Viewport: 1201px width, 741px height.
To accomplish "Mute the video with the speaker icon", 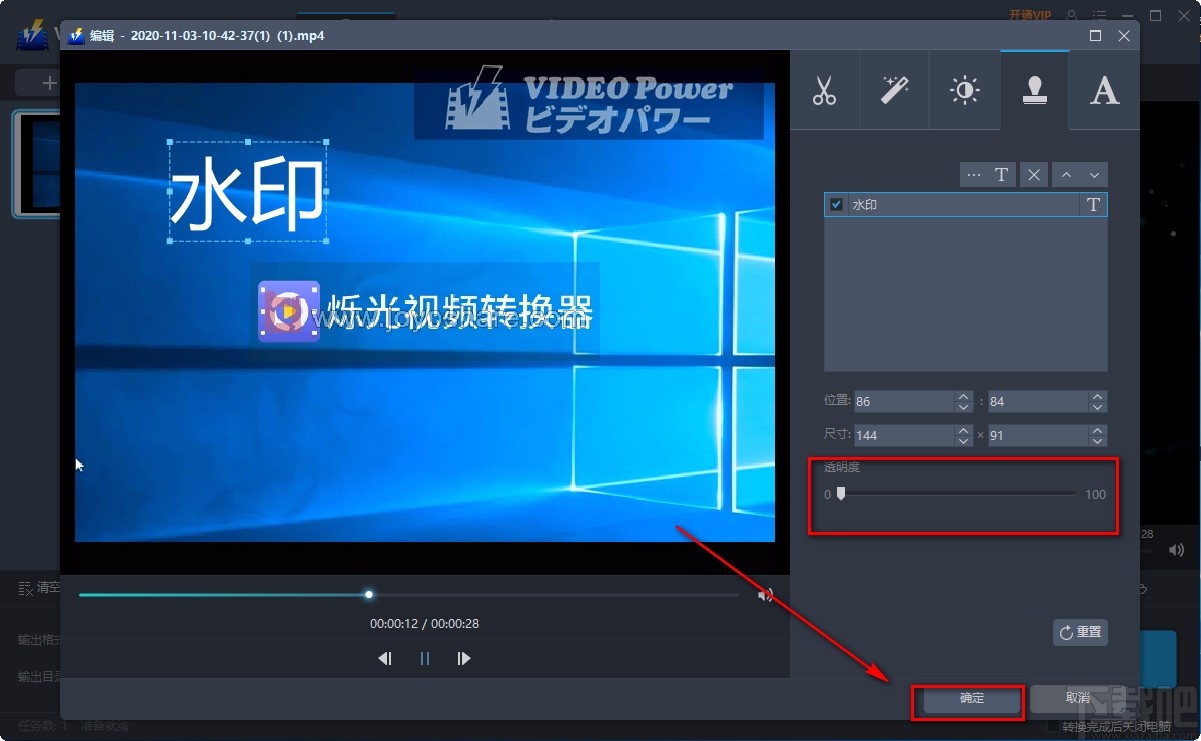I will [766, 594].
